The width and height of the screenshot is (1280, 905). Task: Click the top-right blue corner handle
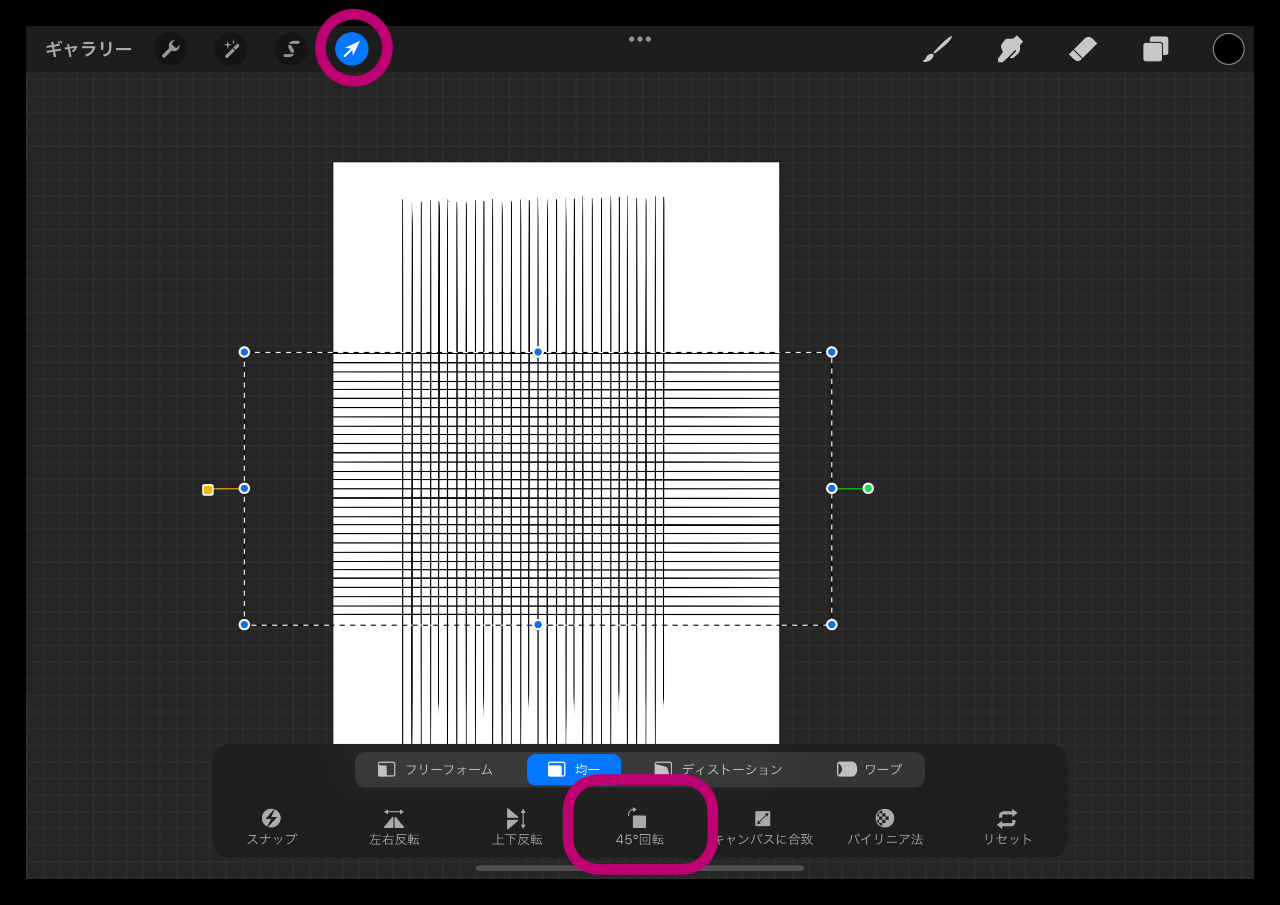[x=832, y=352]
